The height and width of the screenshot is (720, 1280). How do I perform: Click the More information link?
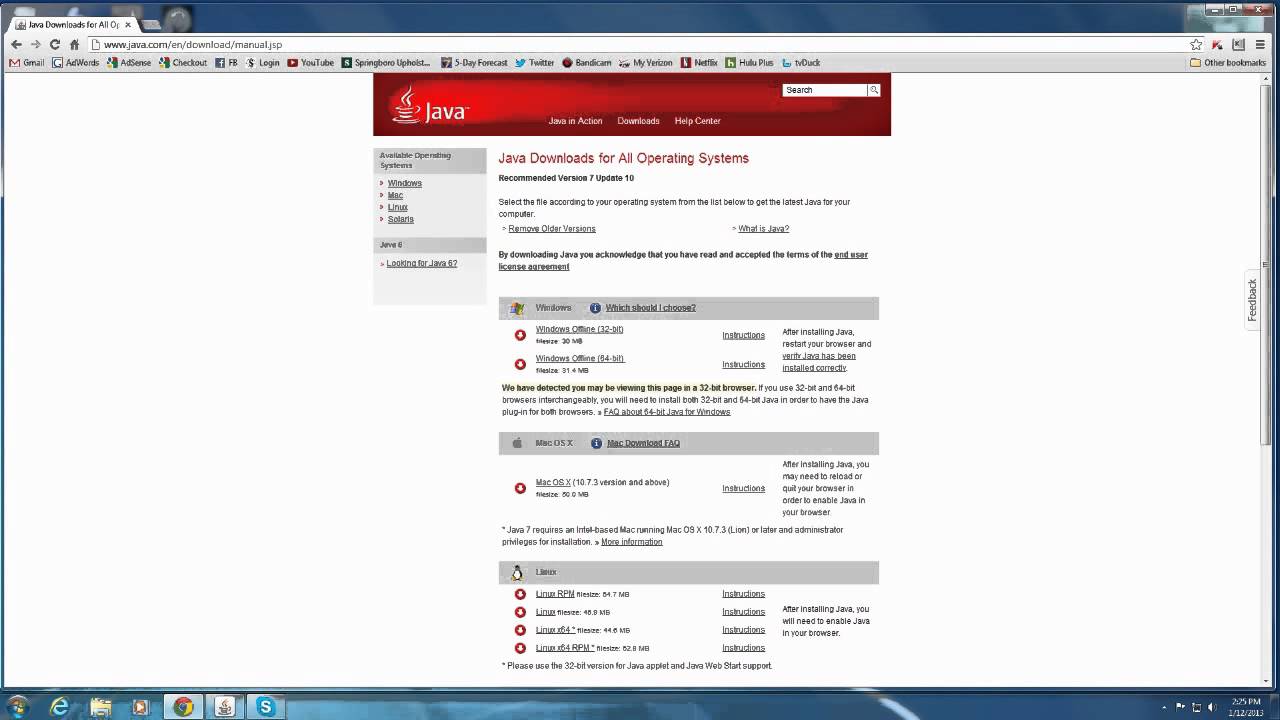pos(631,542)
